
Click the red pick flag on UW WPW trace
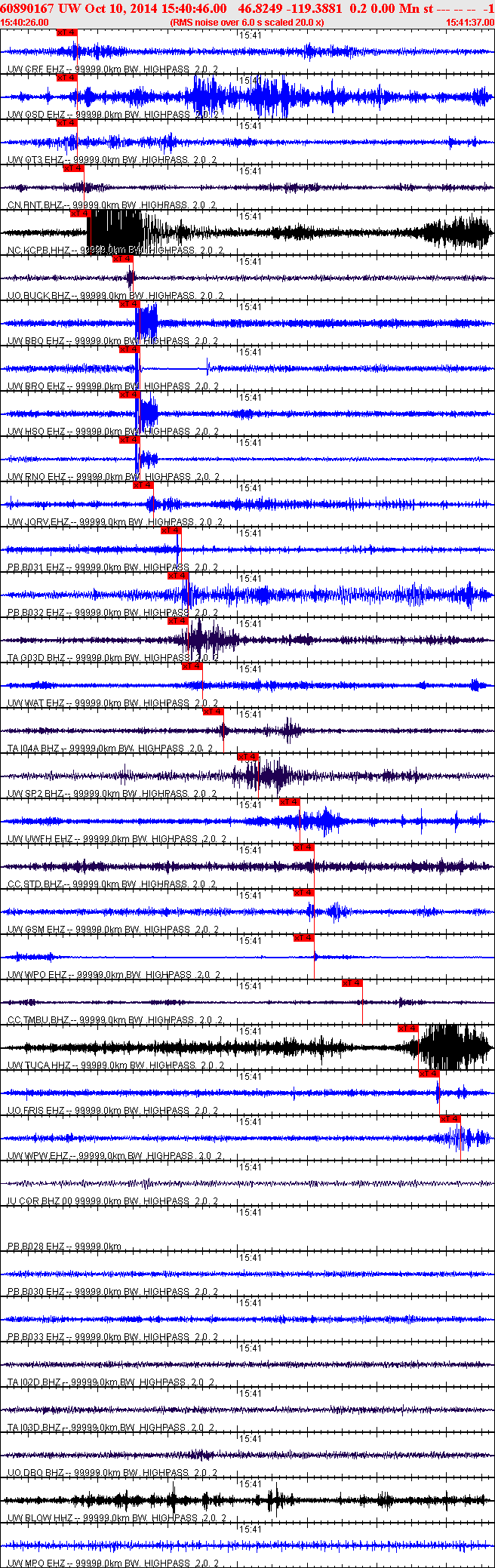point(450,1119)
